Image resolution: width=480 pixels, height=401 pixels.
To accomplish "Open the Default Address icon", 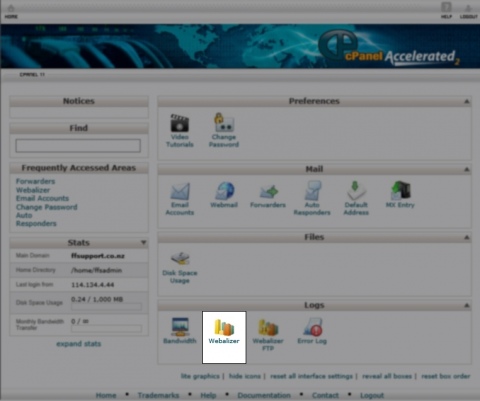I will coord(356,199).
